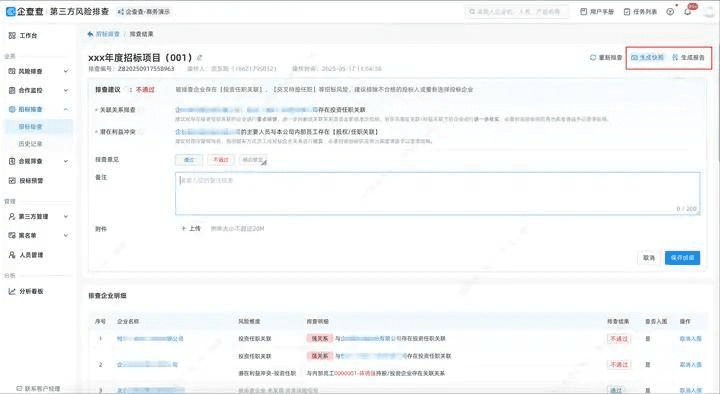Click the 生成报告 report icon
Image resolution: width=720 pixels, height=394 pixels.
[675, 57]
